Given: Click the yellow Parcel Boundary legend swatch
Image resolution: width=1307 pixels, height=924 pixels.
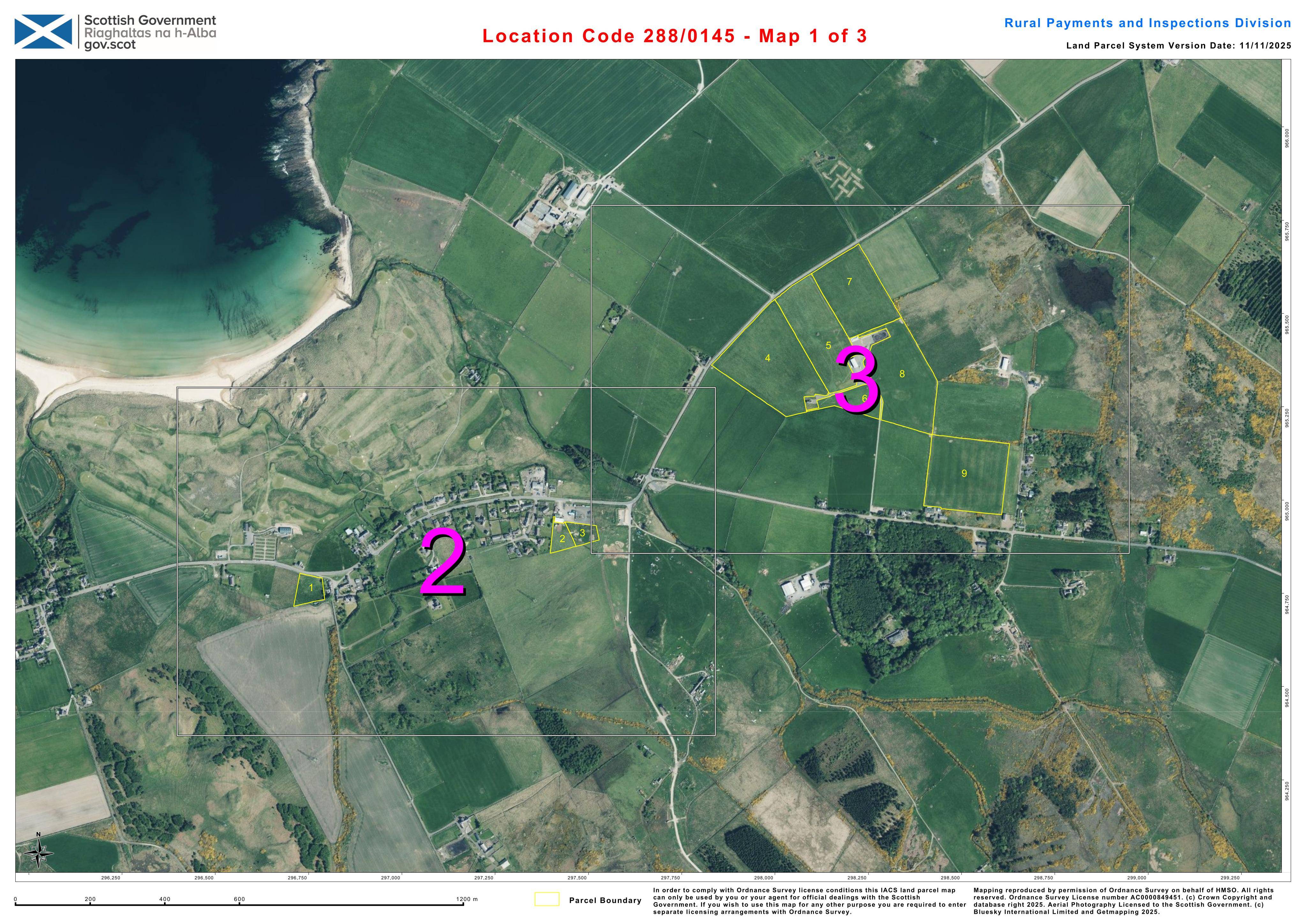Looking at the screenshot, I should (547, 899).
